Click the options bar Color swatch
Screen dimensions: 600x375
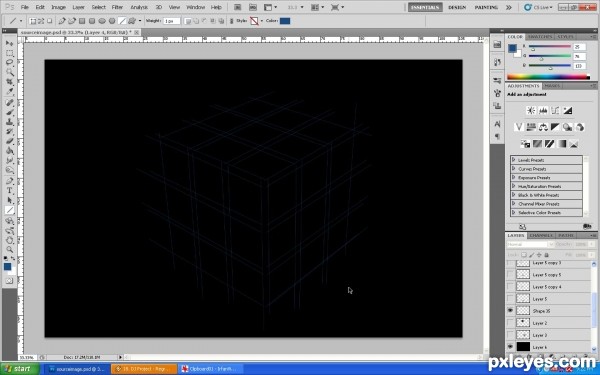coord(285,21)
